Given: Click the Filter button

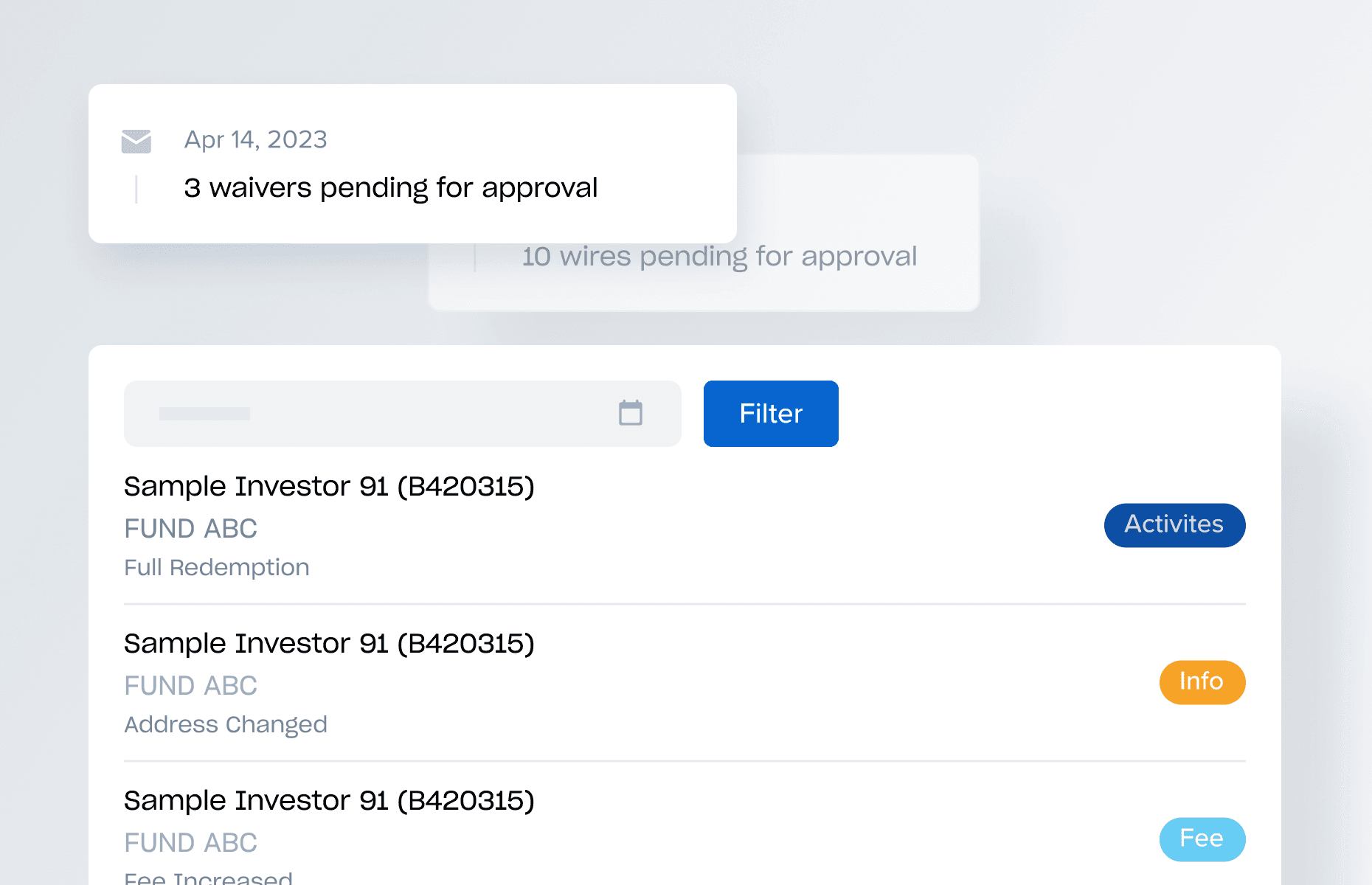Looking at the screenshot, I should point(770,414).
